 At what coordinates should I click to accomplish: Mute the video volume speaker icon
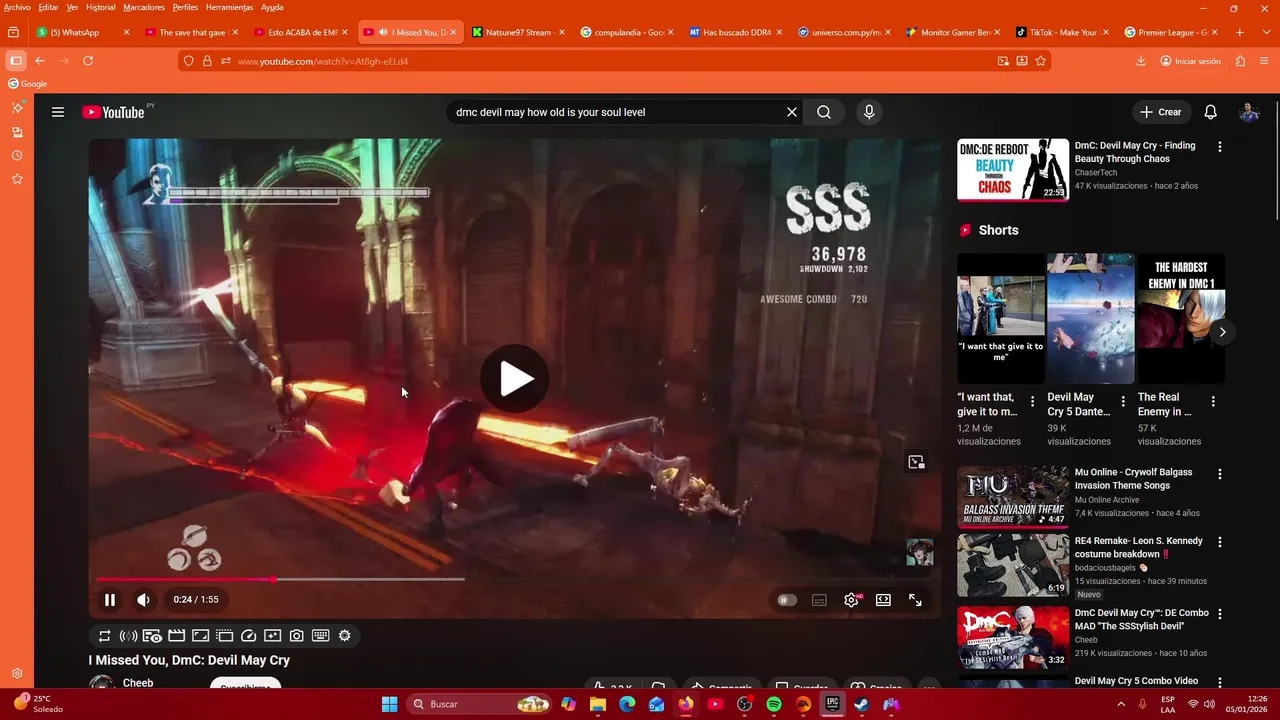[x=143, y=600]
